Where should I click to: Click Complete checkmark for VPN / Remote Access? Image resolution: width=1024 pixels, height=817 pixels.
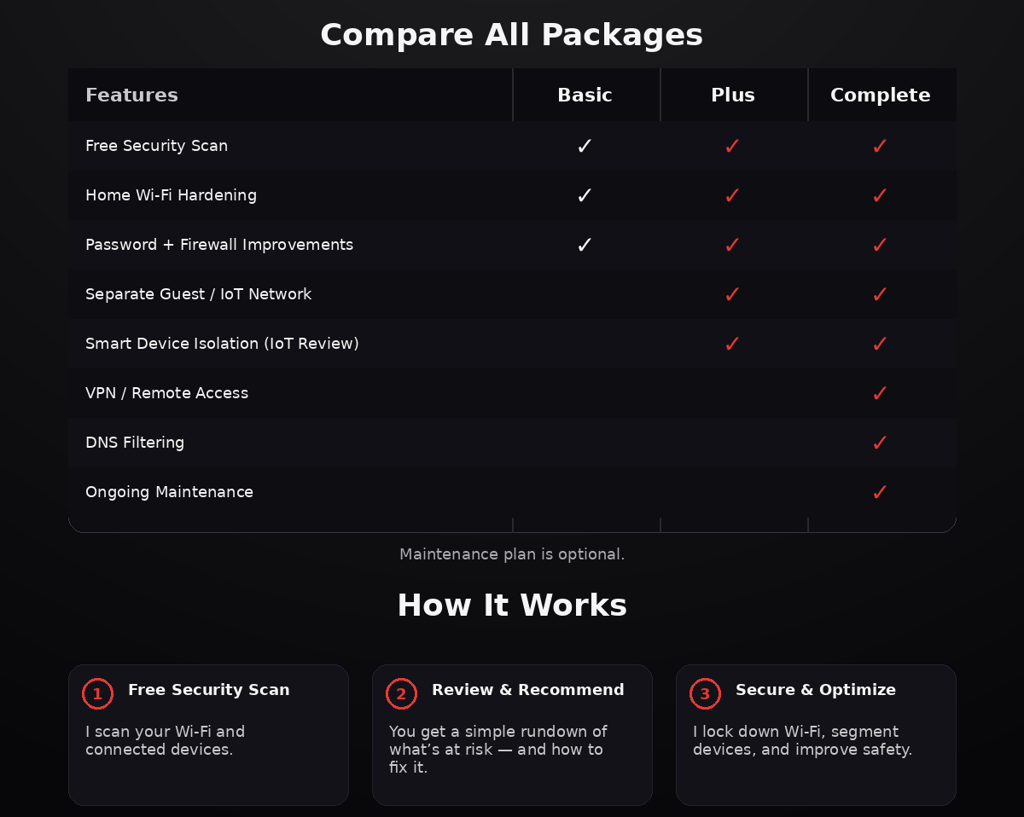coord(880,393)
